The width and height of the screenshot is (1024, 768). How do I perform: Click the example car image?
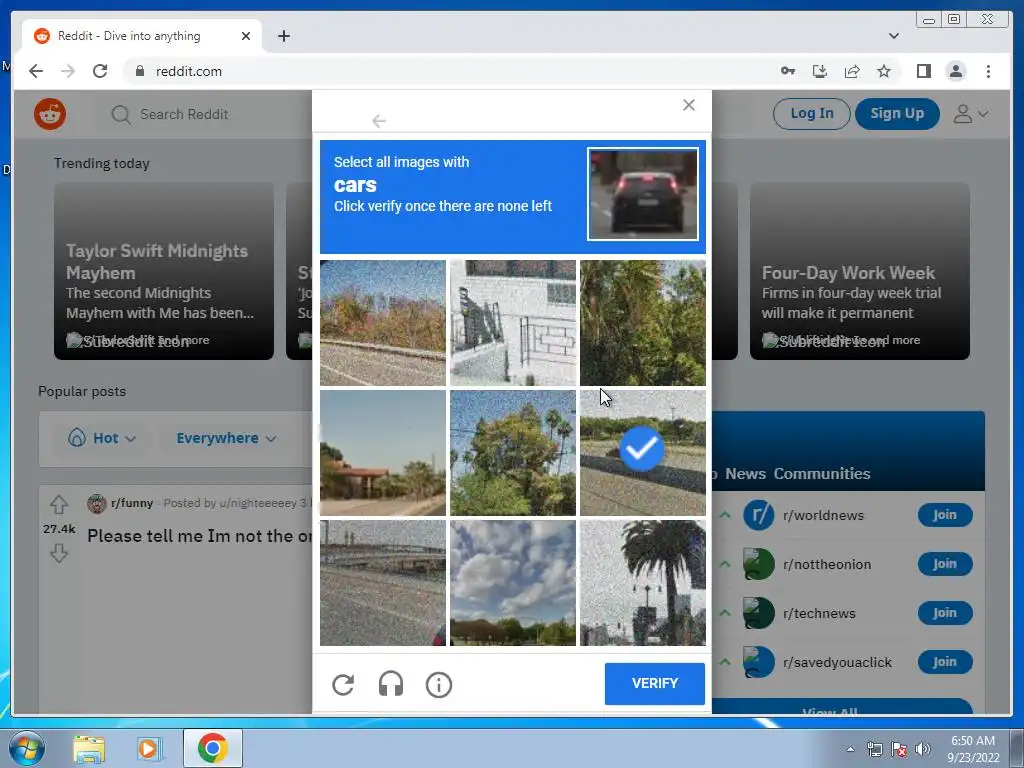643,194
